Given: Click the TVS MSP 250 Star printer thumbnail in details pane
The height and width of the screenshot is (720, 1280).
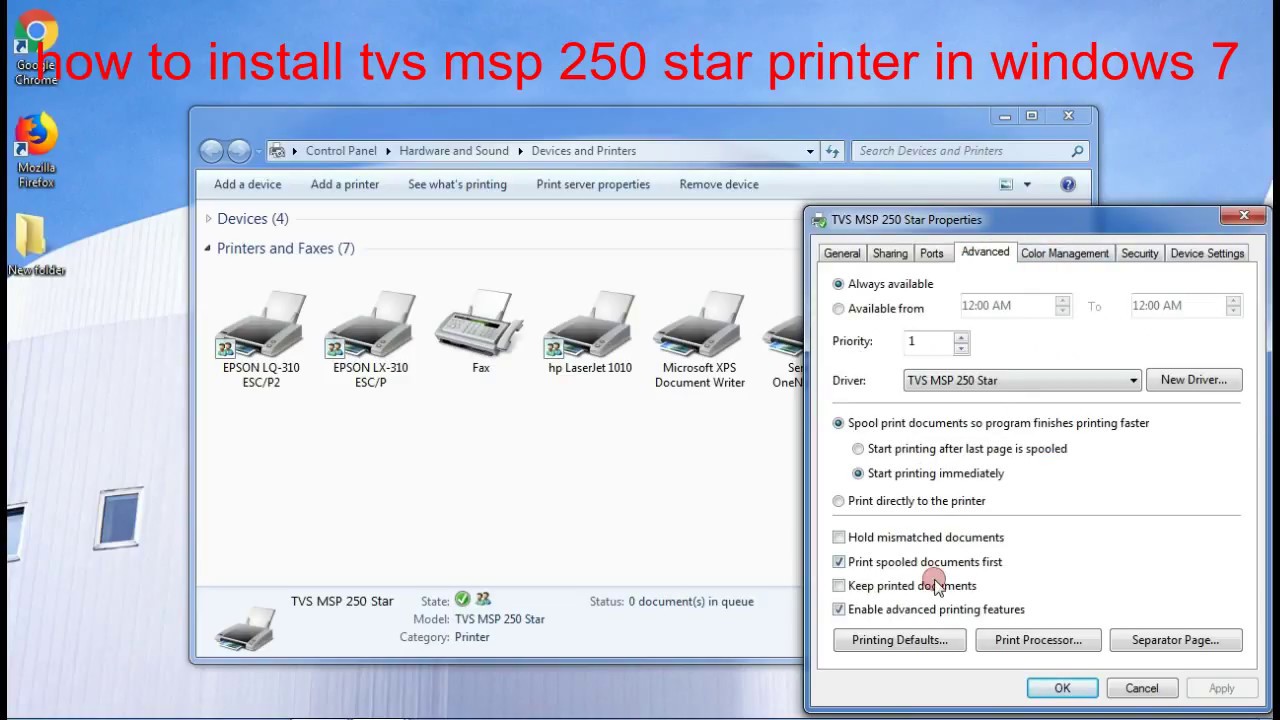Looking at the screenshot, I should (244, 627).
